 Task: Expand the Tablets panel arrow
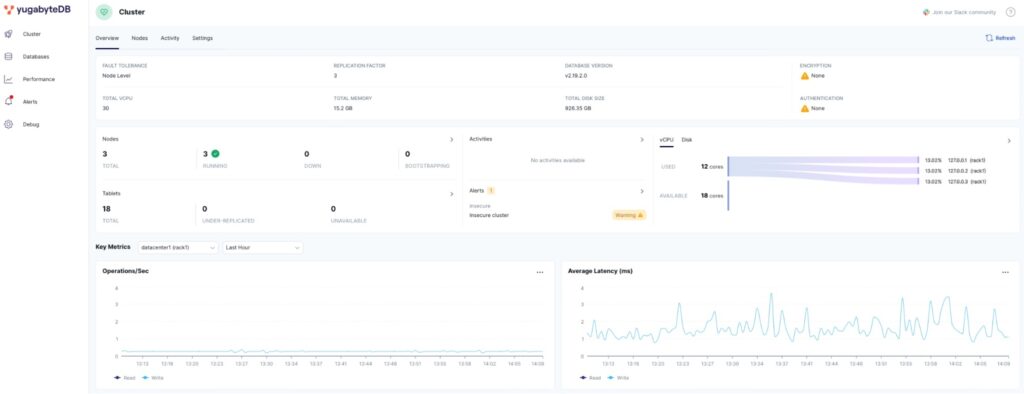(451, 194)
